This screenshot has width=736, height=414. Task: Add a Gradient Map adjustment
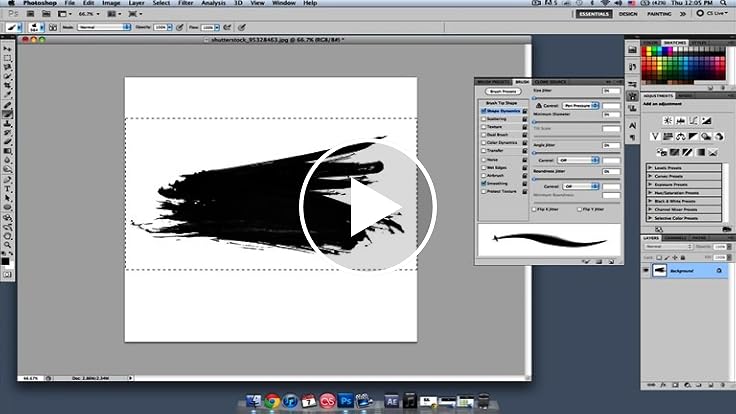click(701, 152)
